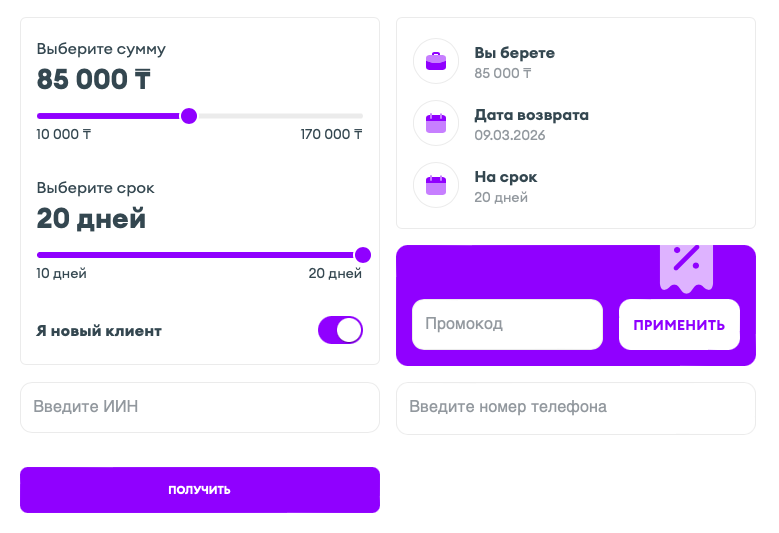The height and width of the screenshot is (533, 779).
Task: Click the loan amount slider handle
Action: tap(189, 116)
